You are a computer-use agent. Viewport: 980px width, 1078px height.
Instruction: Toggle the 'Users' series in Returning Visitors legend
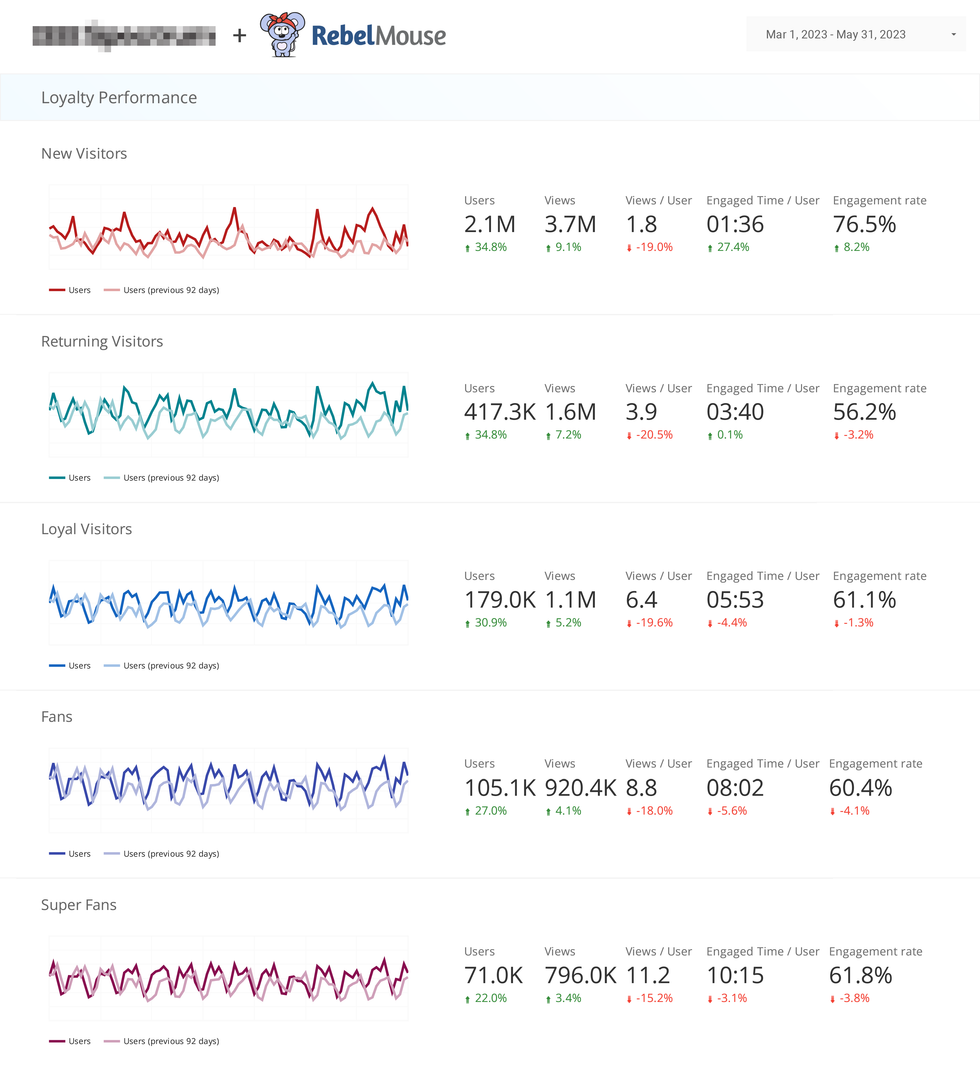point(70,477)
